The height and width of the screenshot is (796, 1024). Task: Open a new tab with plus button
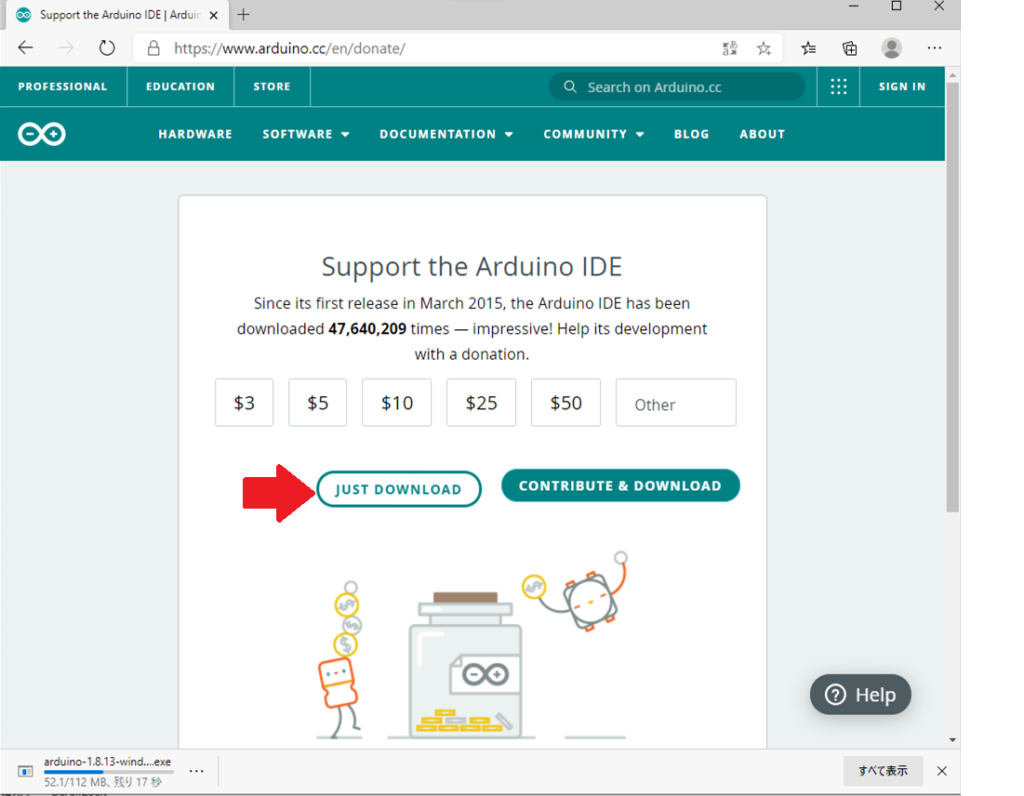244,14
